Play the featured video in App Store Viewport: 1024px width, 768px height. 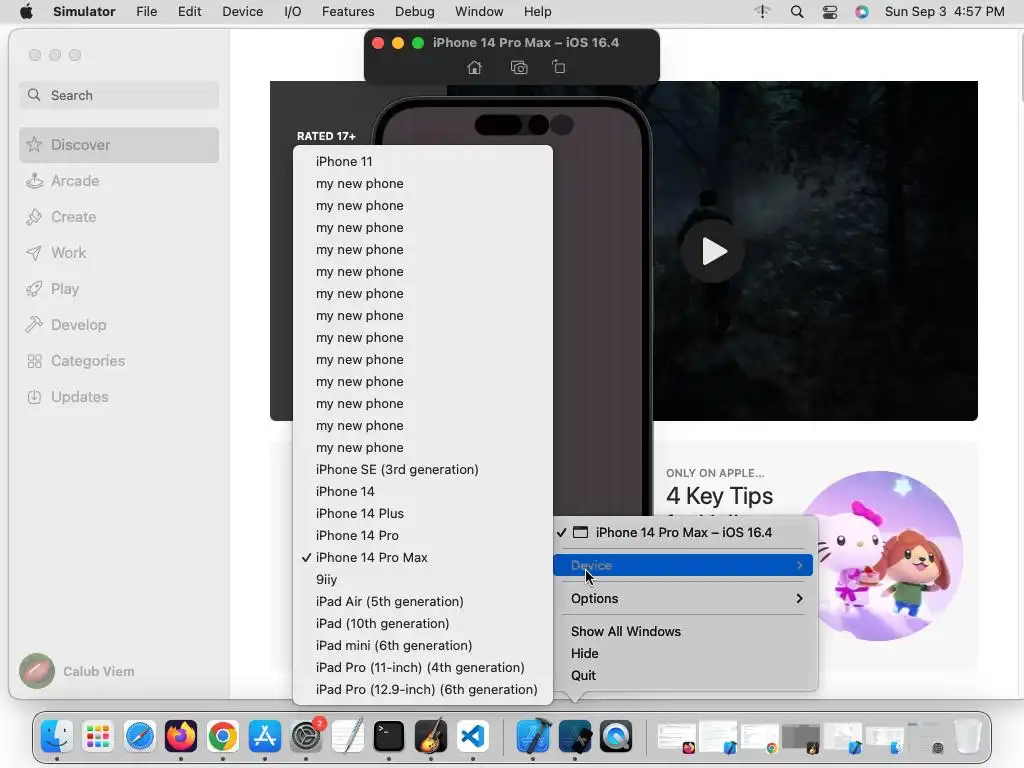(x=713, y=251)
